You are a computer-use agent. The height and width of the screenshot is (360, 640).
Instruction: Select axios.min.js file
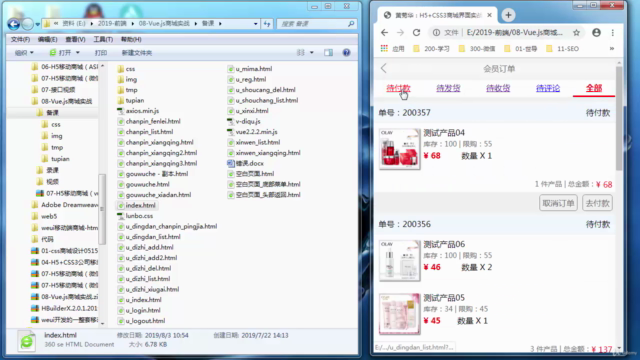(x=138, y=111)
